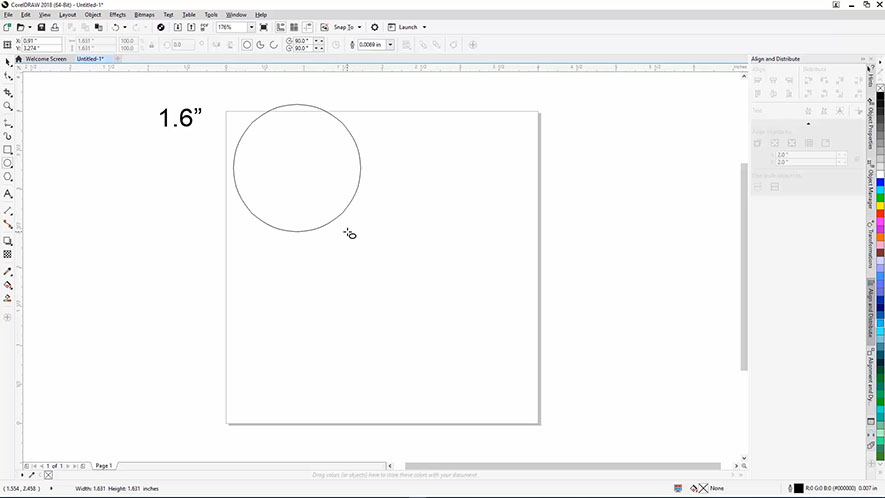Click the Save icon in toolbar
This screenshot has width=885, height=498.
tap(42, 27)
